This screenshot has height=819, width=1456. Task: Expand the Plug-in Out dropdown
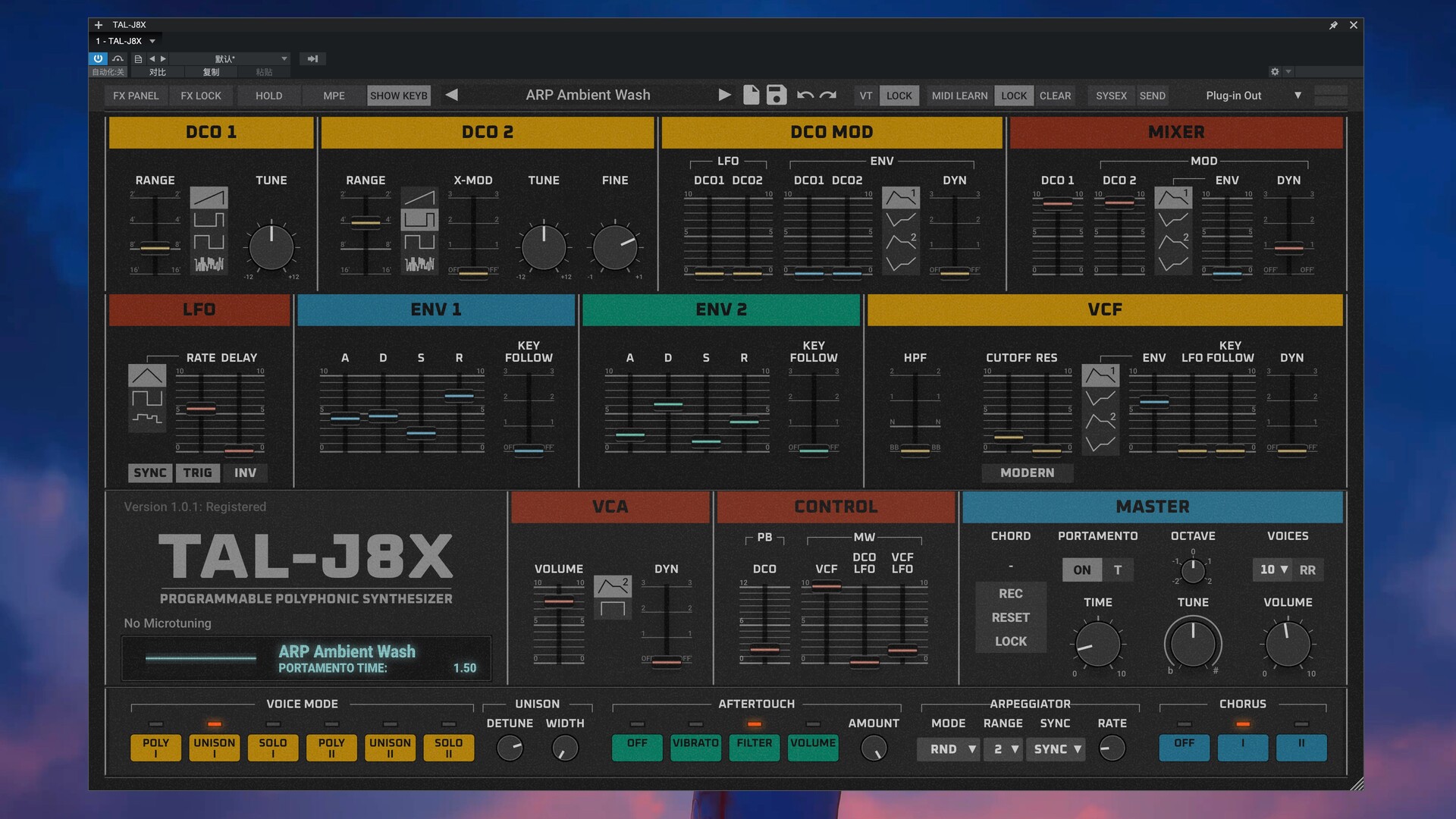[x=1297, y=96]
